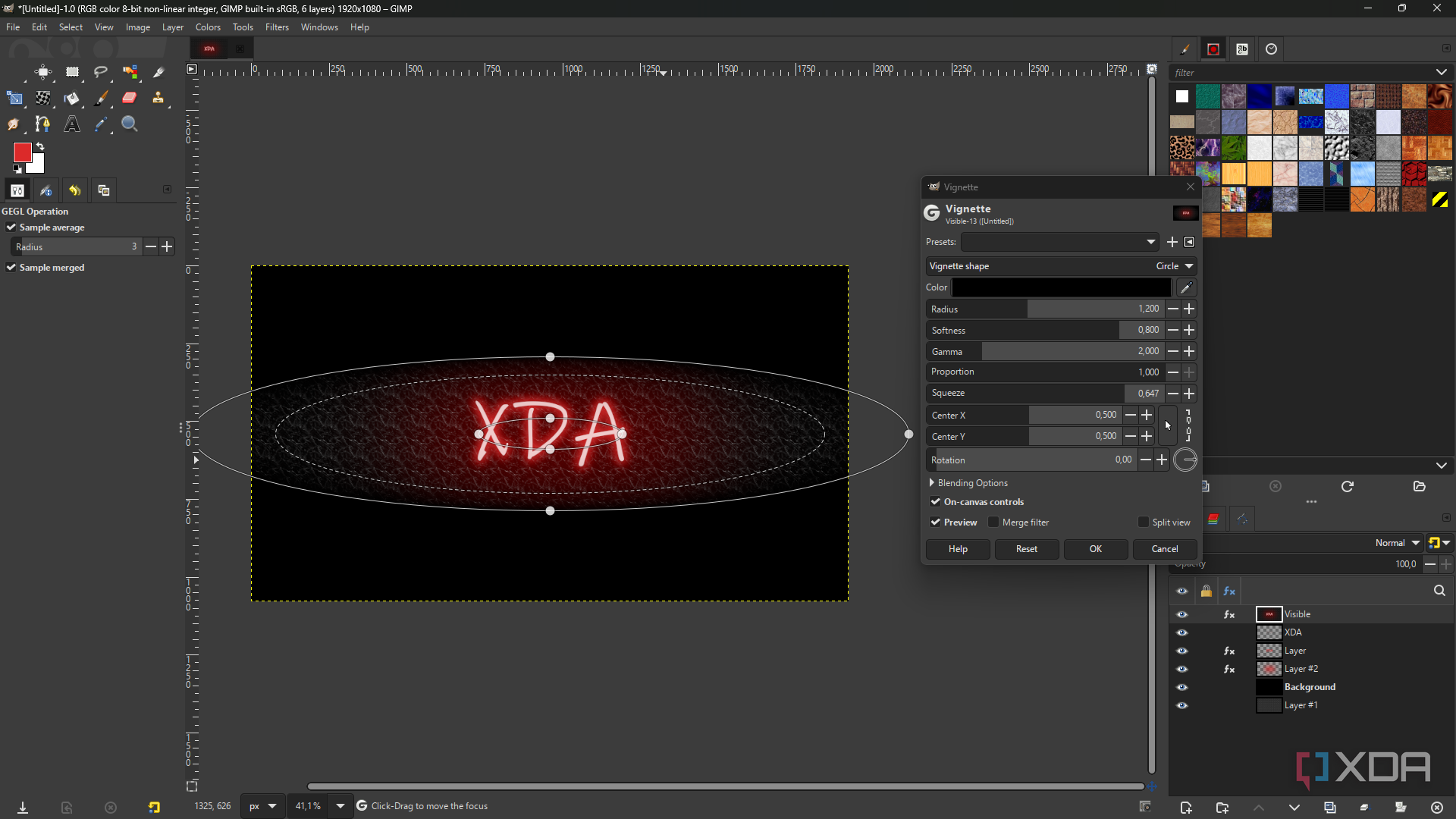Image resolution: width=1456 pixels, height=819 pixels.
Task: Select the Rectangle Select tool
Action: (72, 73)
